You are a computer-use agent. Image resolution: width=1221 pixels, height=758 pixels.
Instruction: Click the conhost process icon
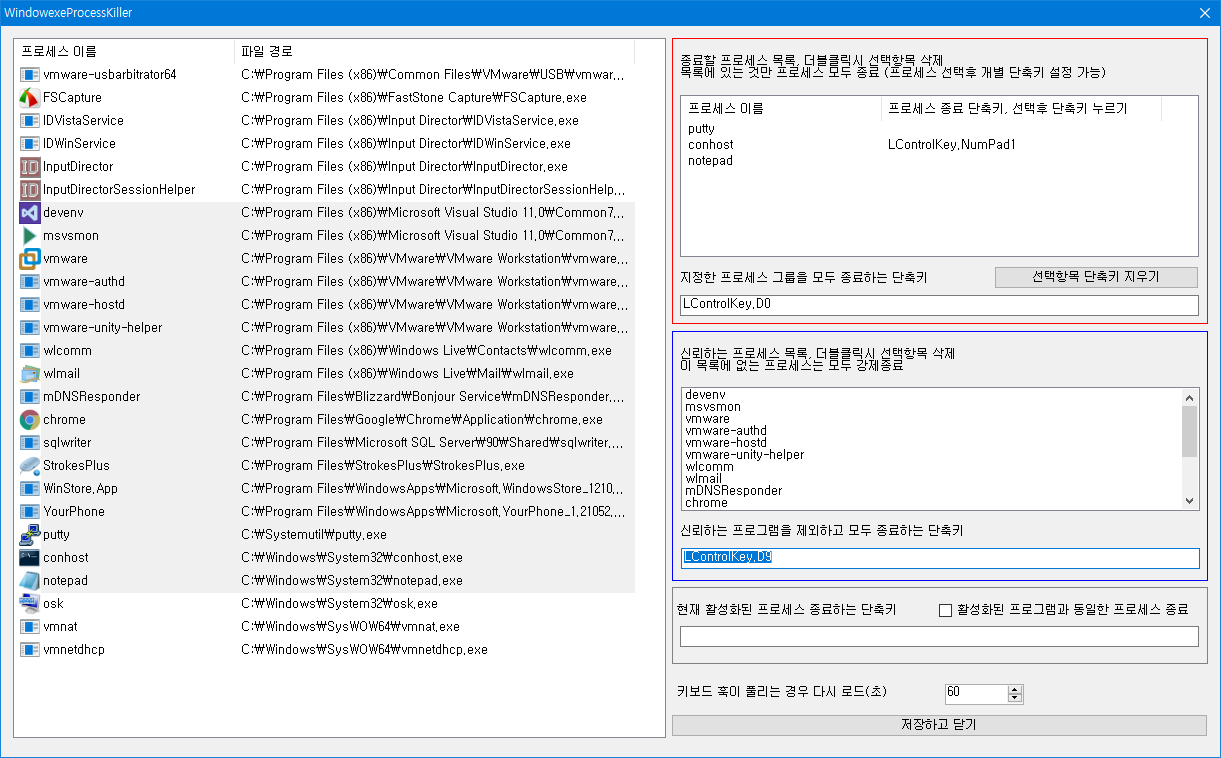29,558
